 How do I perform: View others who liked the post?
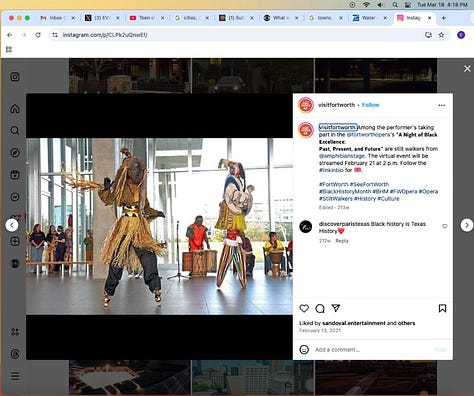(x=406, y=323)
